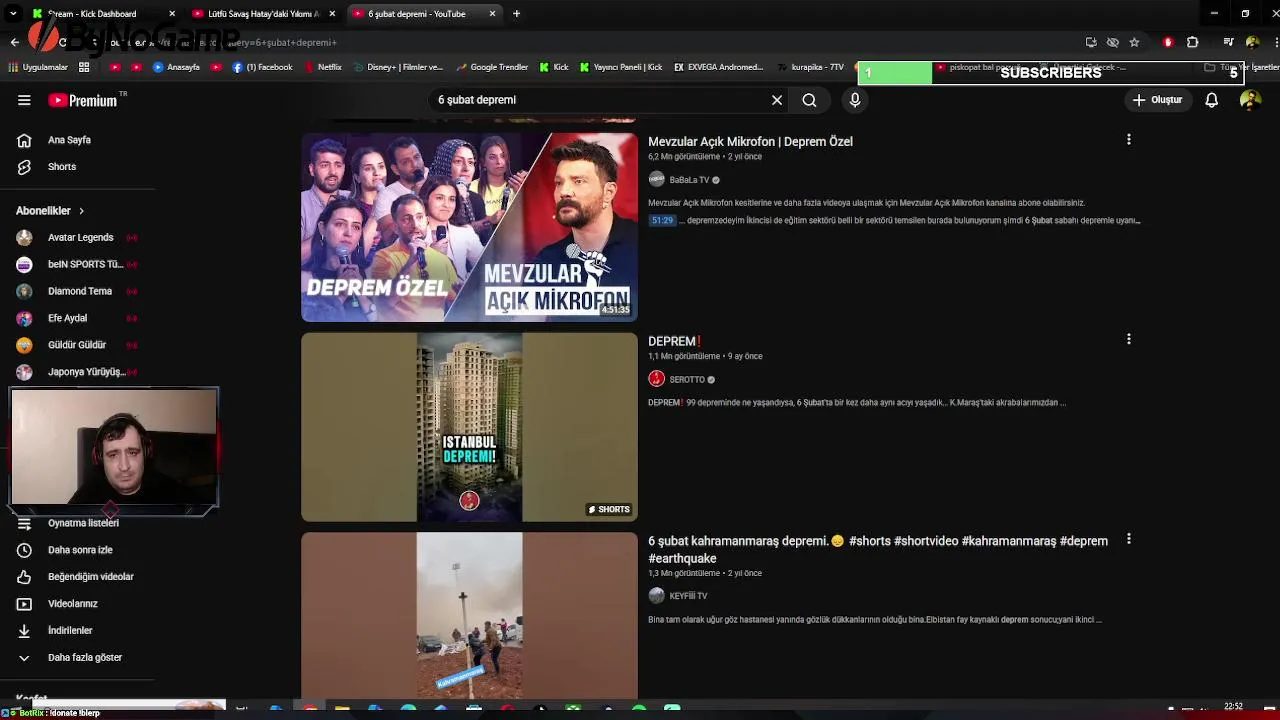Open more options for DEPREM! video
Image resolution: width=1280 pixels, height=720 pixels.
(x=1129, y=340)
